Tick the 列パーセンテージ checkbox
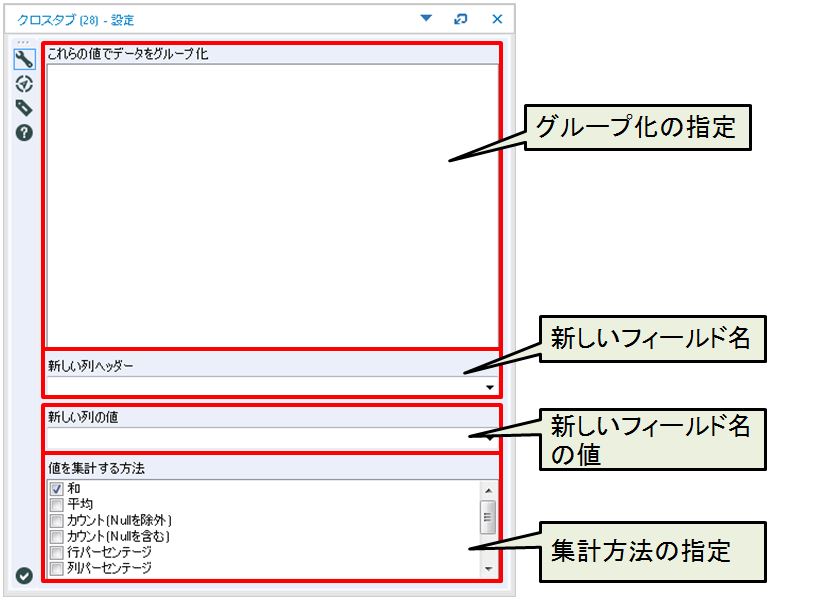The image size is (816, 603). (x=56, y=569)
